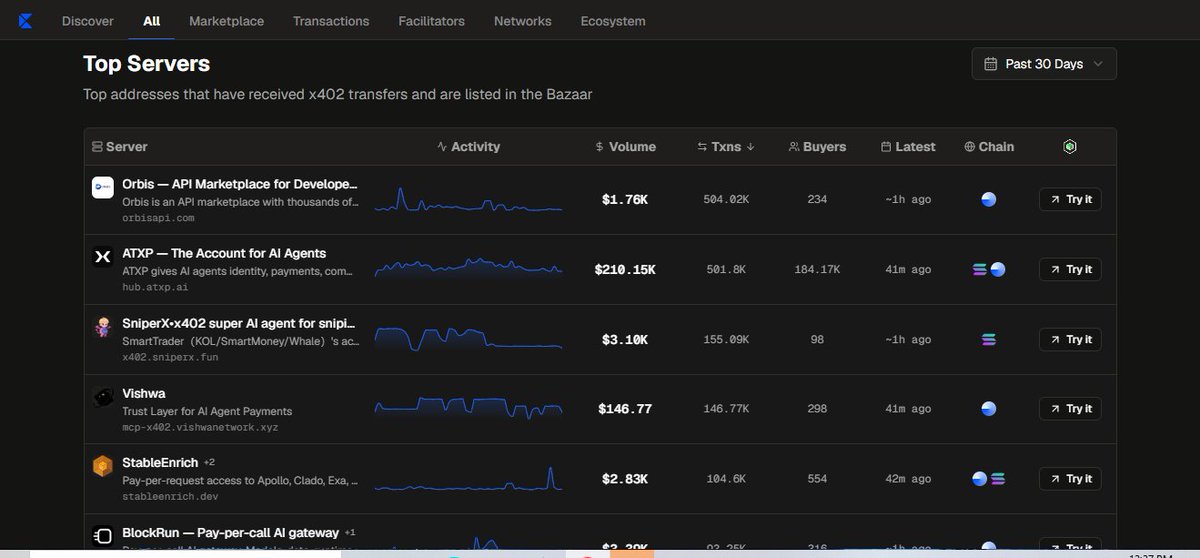Screen dimensions: 1200x558
Task: Click the 184.17K buyers value
Action: click(817, 270)
